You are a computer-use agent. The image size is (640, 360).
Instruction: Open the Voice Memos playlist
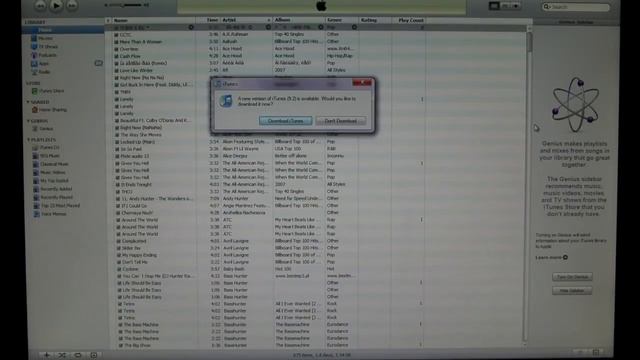[53, 214]
